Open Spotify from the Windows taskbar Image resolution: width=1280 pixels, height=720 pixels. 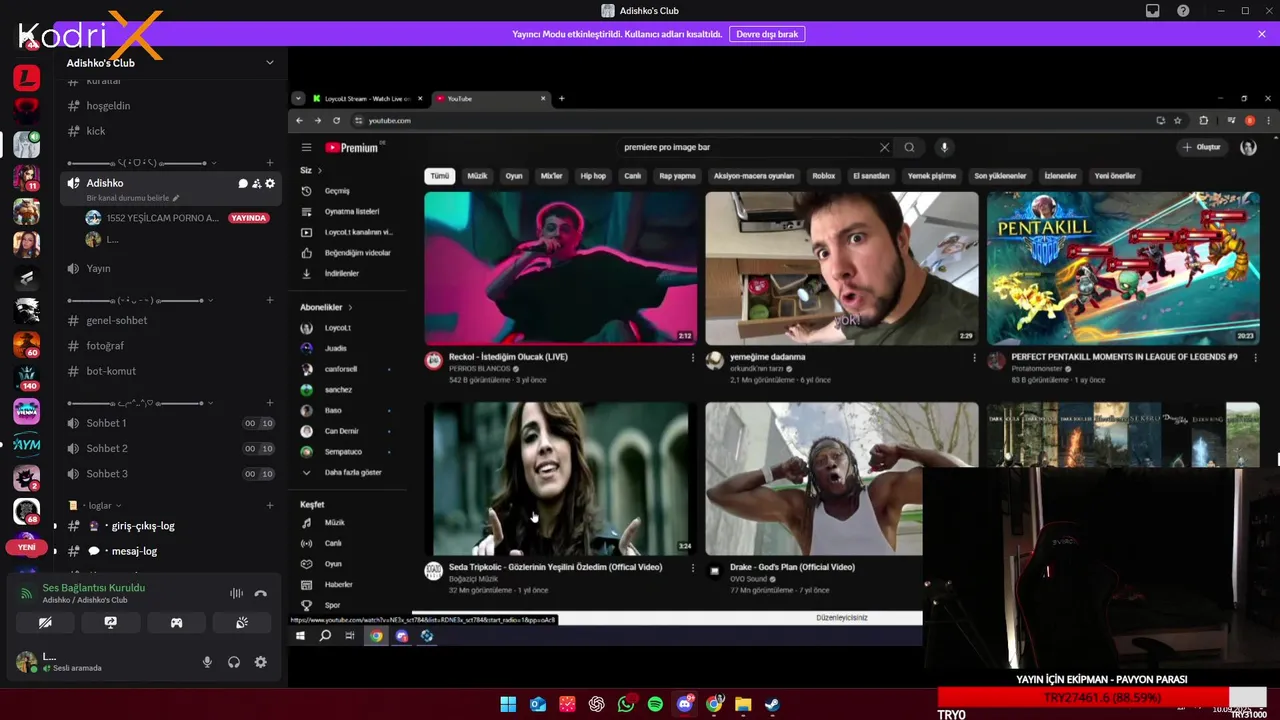coord(655,704)
